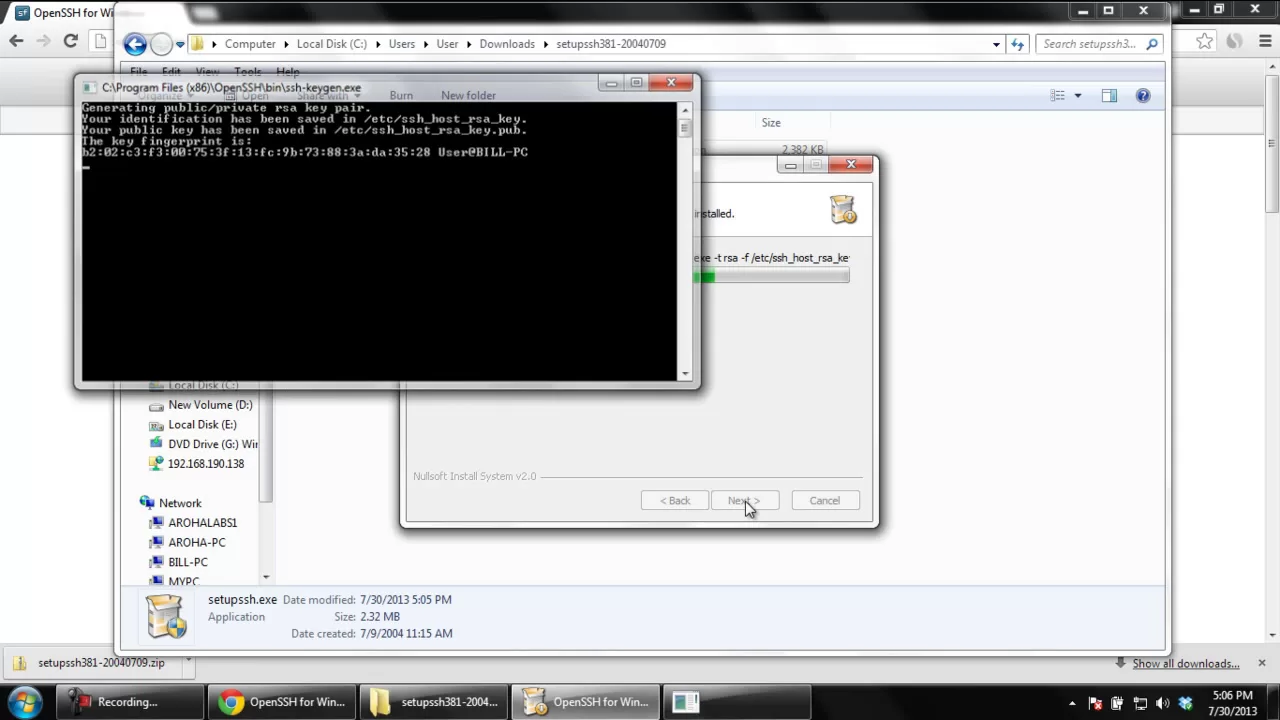
Task: Click the navigation pane scroll down arrow
Action: (265, 577)
